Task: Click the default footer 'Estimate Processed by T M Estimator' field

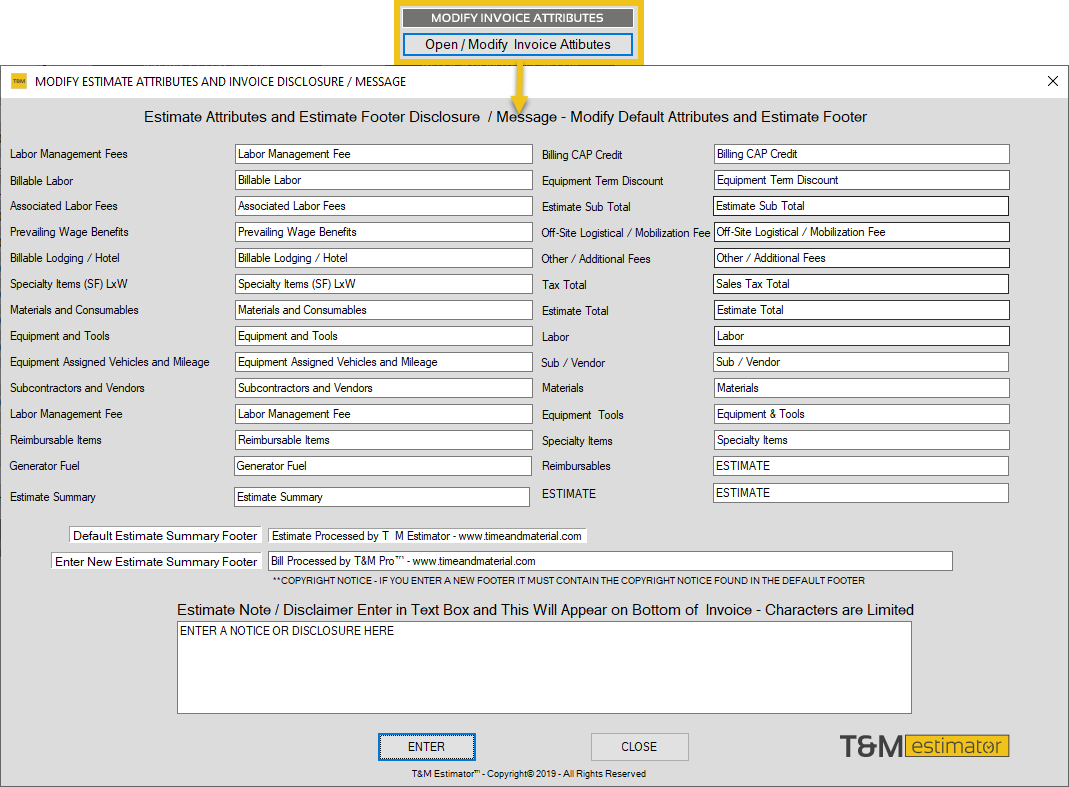Action: (x=427, y=536)
